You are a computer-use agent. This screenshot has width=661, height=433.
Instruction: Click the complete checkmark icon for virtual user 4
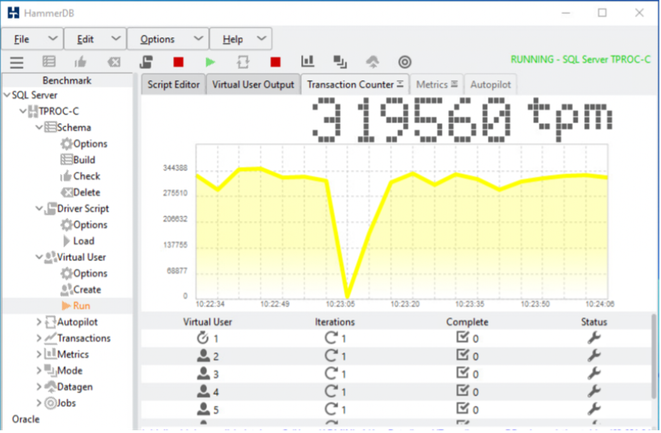click(x=462, y=391)
